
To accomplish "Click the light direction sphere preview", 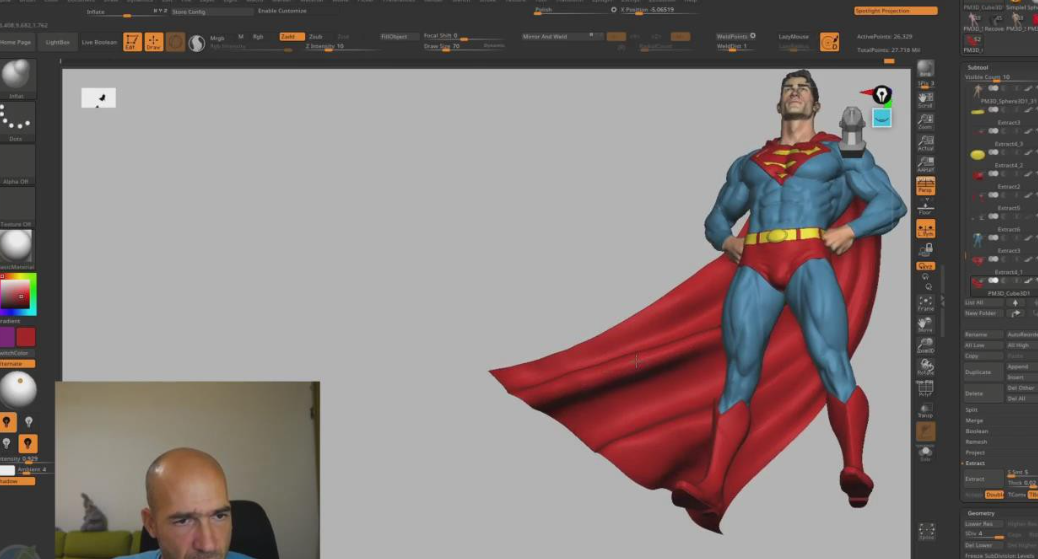I will (x=18, y=389).
